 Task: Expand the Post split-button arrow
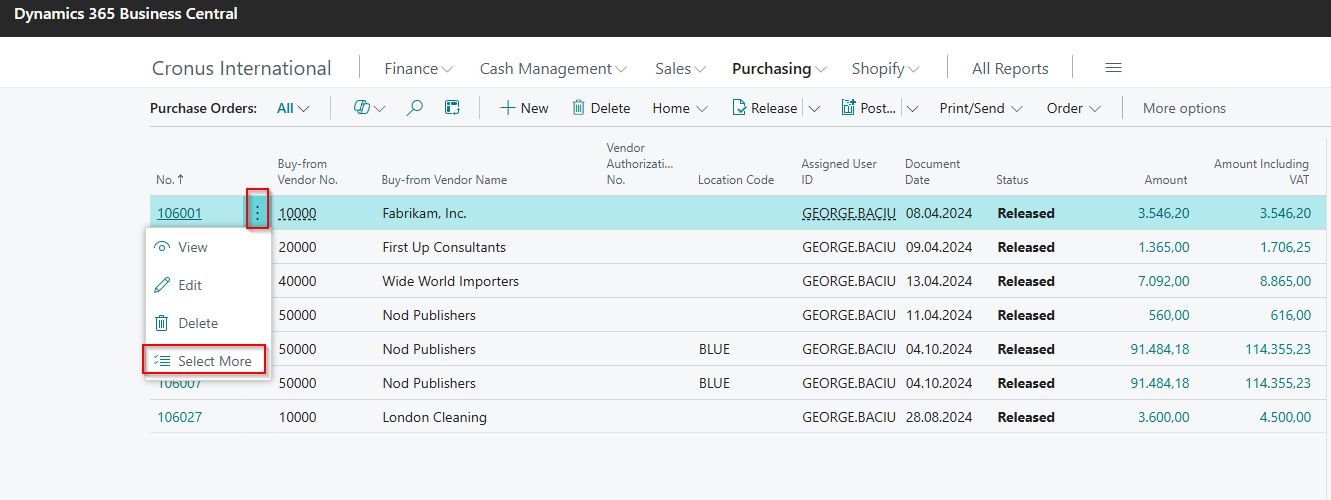pyautogui.click(x=912, y=108)
